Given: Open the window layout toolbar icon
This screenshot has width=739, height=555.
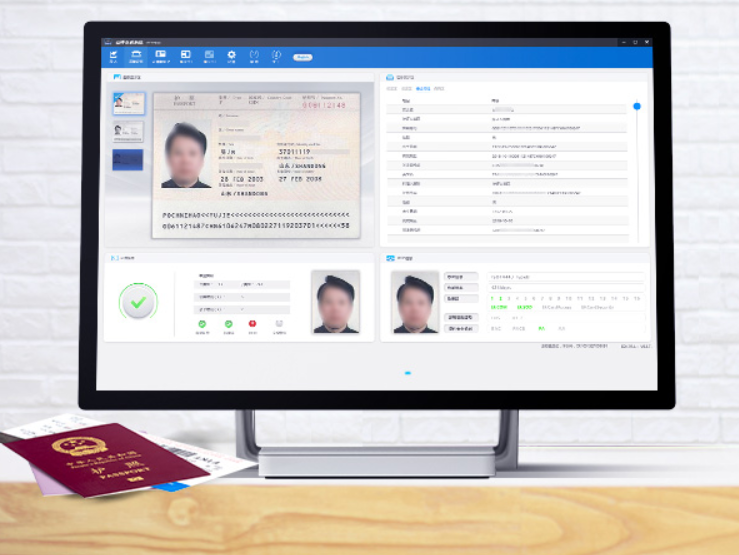Looking at the screenshot, I should click(x=185, y=56).
